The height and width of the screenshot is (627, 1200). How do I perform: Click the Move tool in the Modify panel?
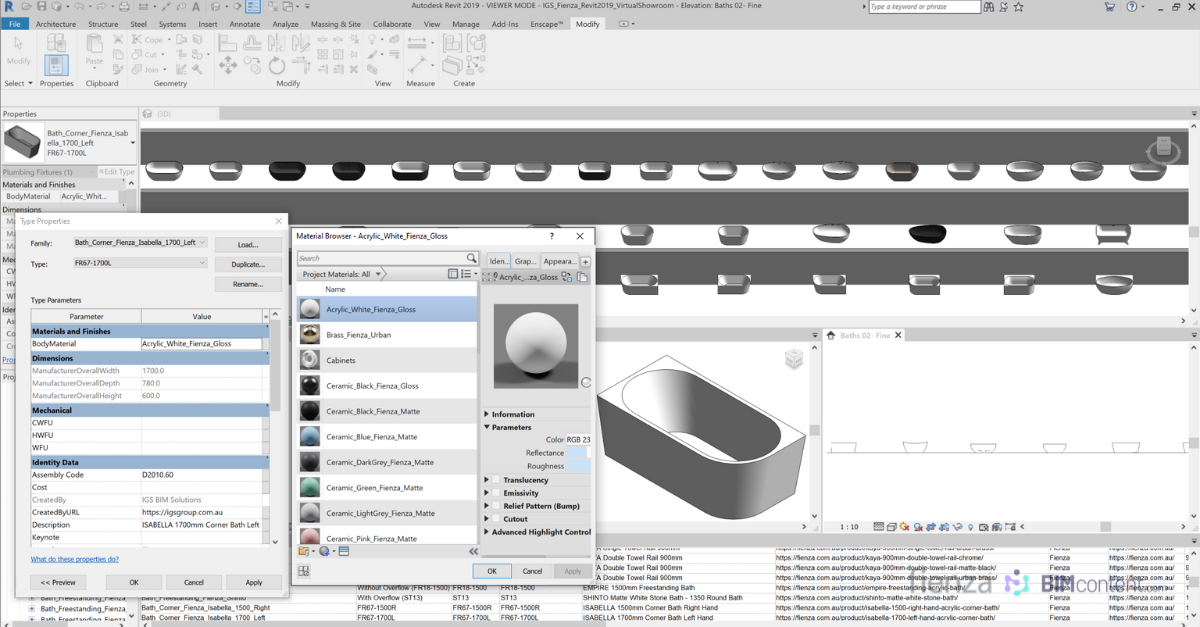tap(227, 65)
